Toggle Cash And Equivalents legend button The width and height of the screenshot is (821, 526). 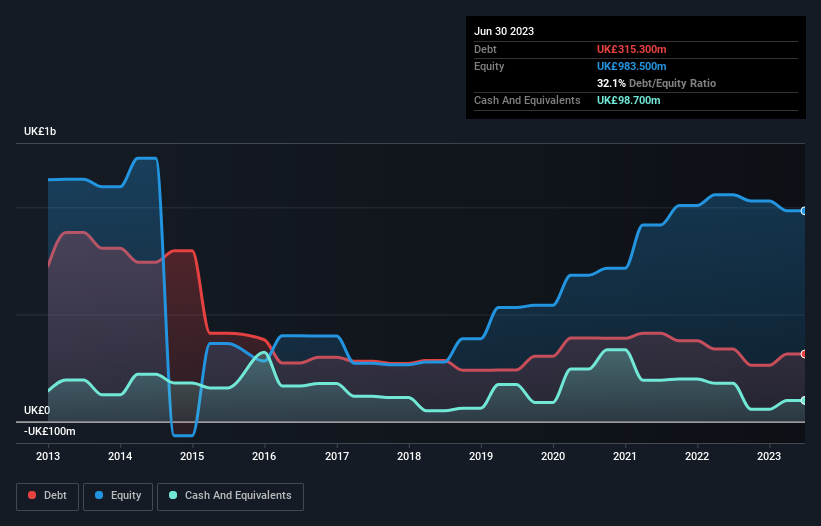230,496
